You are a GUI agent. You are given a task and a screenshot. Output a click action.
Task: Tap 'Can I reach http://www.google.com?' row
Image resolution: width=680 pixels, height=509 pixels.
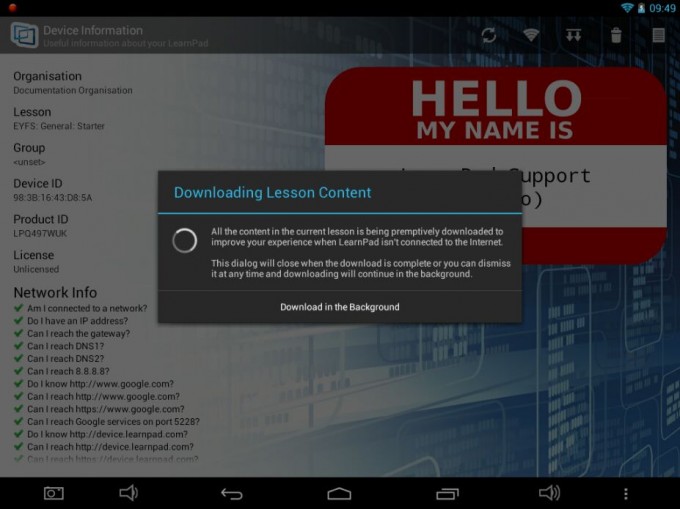(97, 396)
